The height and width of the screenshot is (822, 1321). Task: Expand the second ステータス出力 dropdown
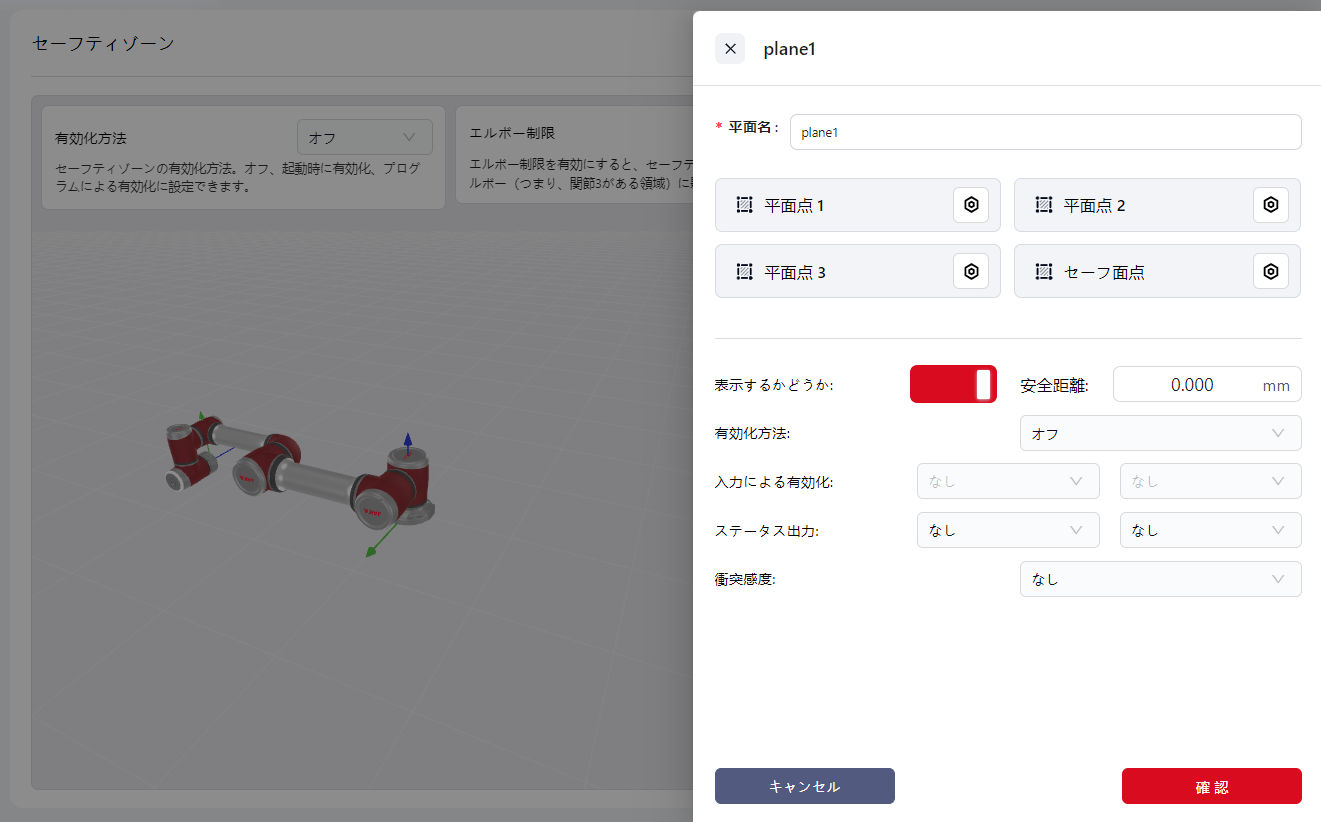1210,530
